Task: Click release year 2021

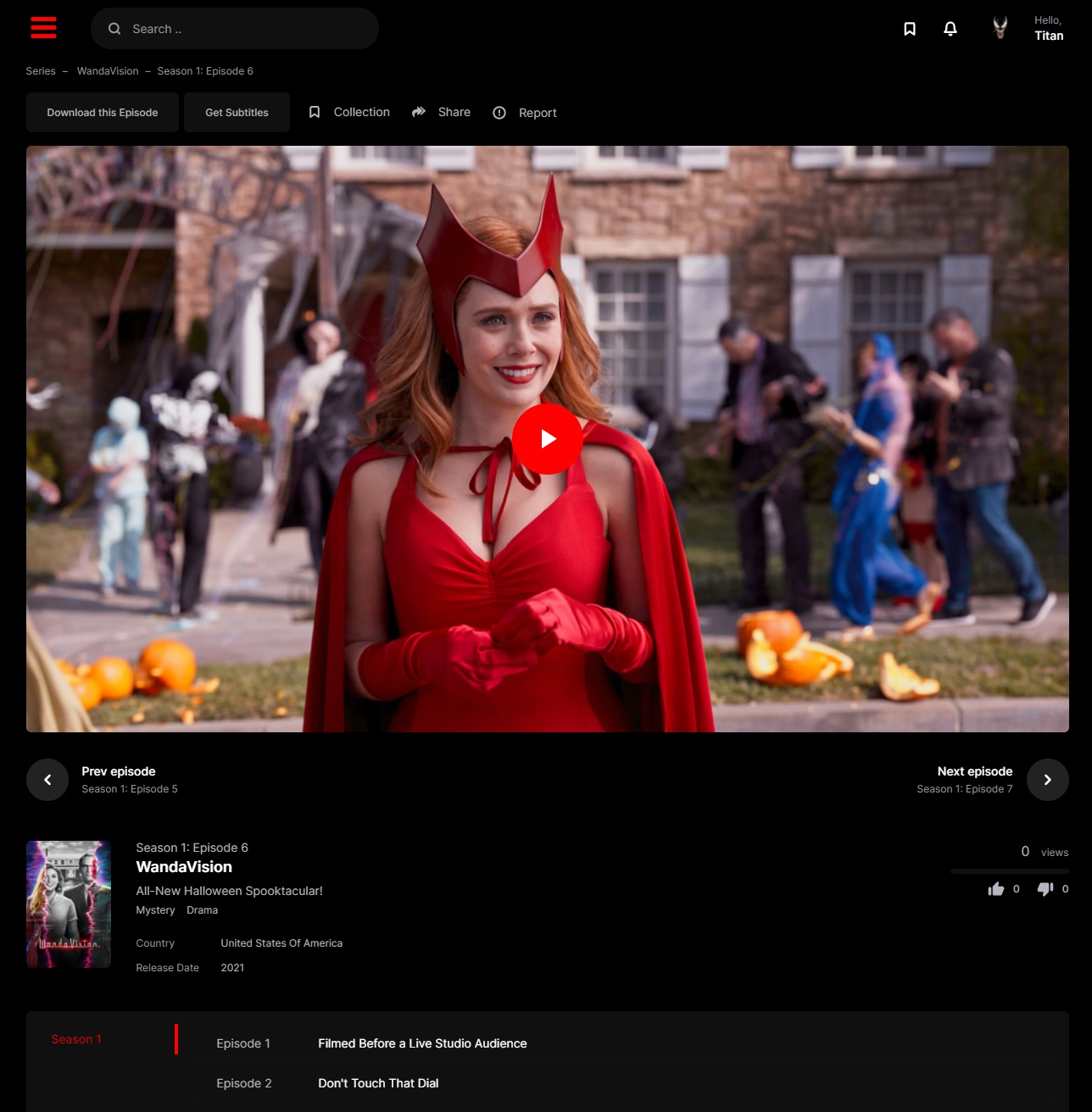Action: coord(232,968)
